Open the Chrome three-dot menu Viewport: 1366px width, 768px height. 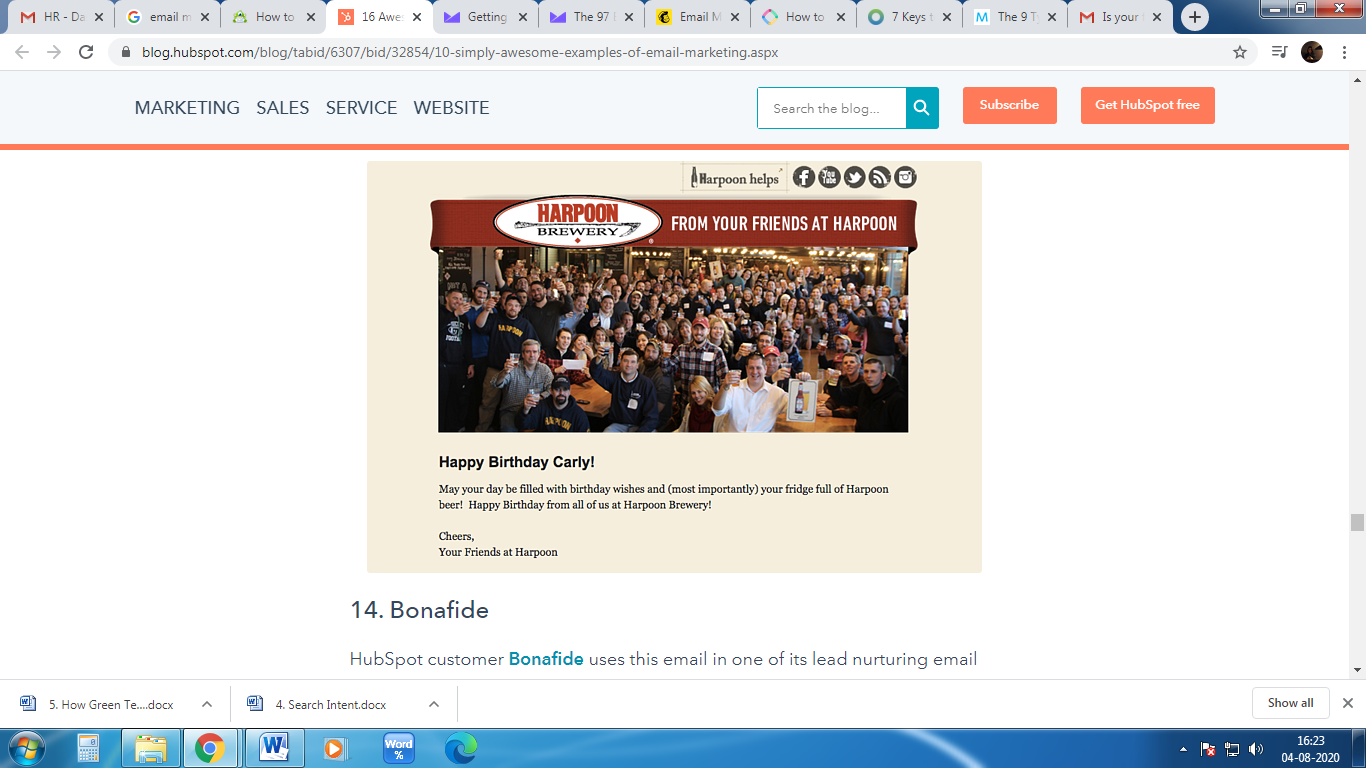tap(1344, 52)
